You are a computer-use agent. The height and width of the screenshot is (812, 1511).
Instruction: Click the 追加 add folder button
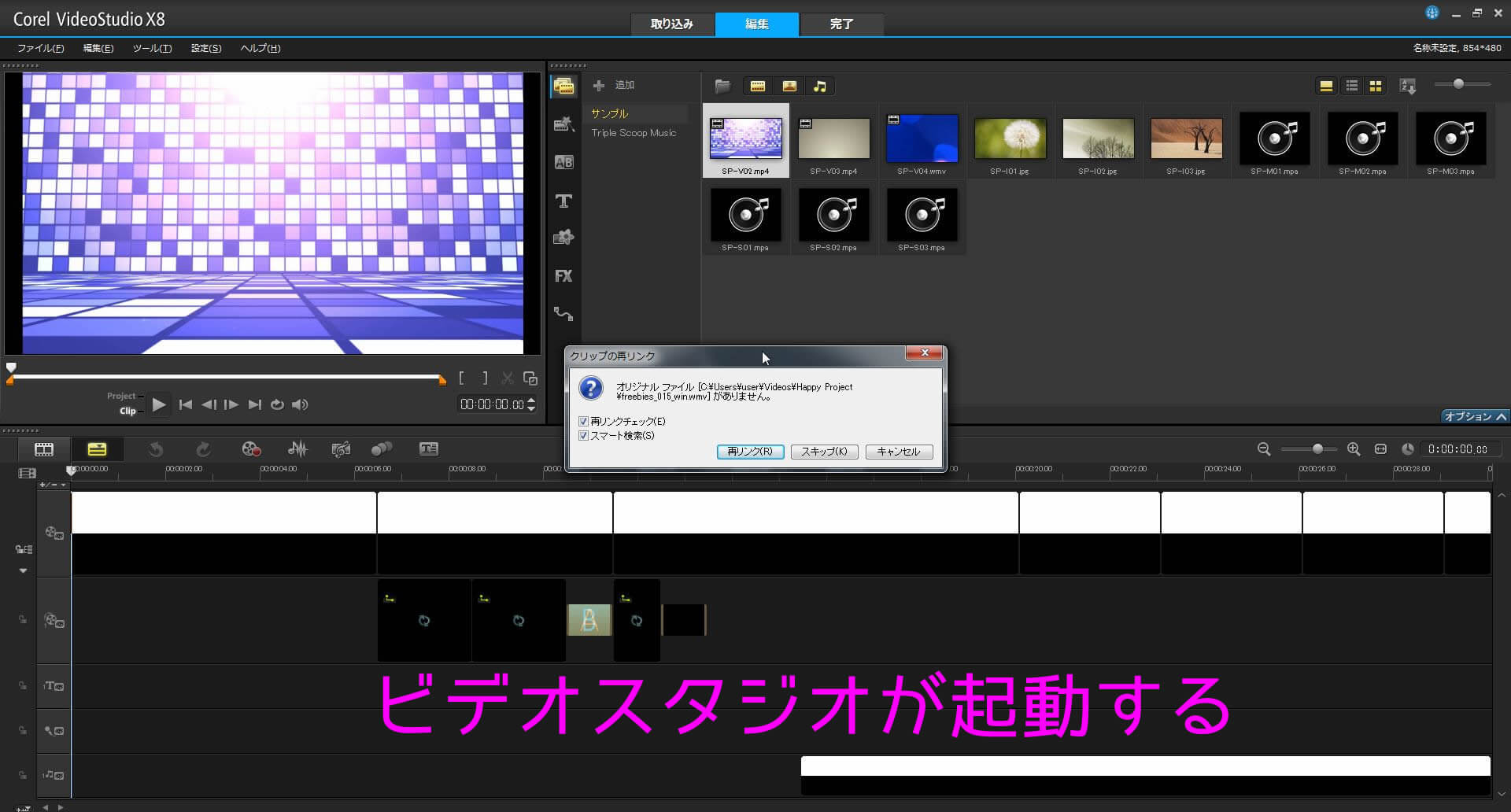pyautogui.click(x=614, y=85)
